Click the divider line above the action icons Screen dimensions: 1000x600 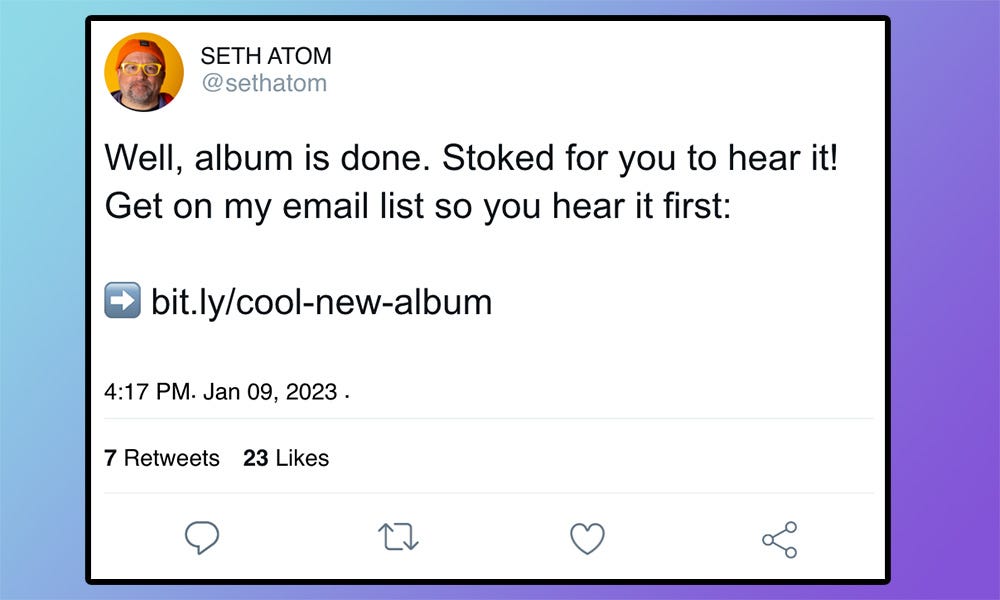point(488,493)
